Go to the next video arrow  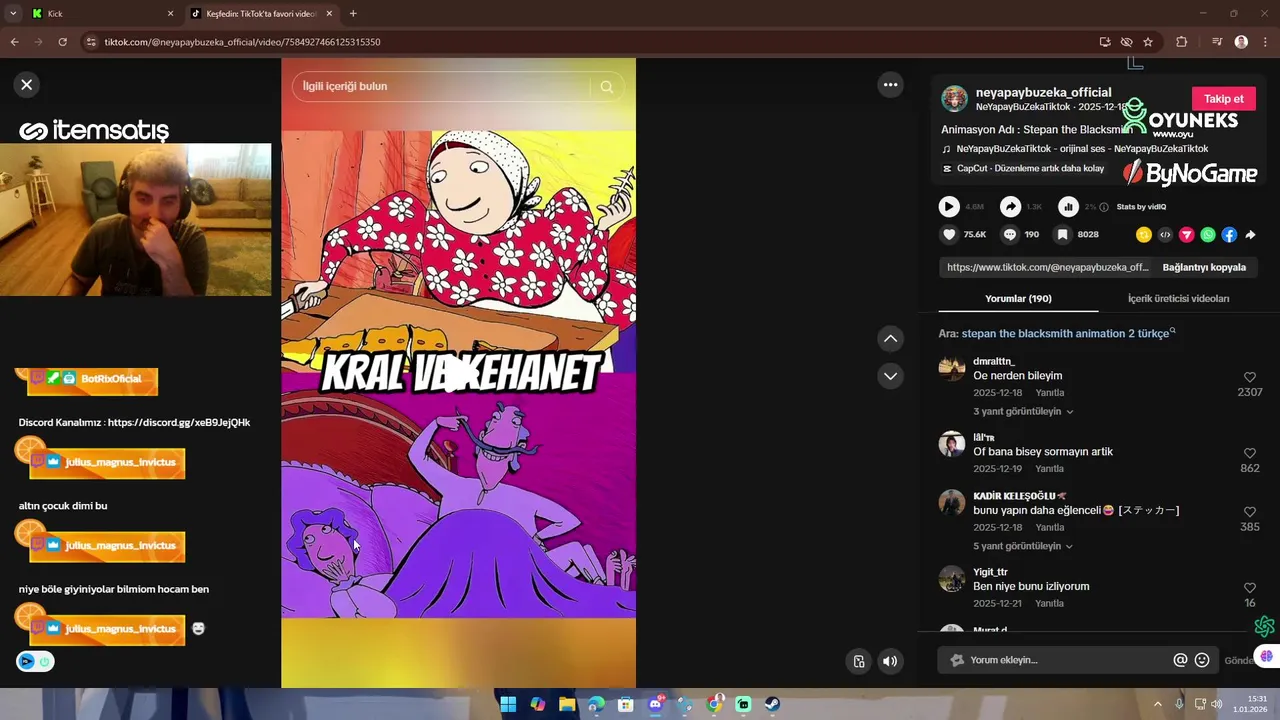[x=890, y=376]
